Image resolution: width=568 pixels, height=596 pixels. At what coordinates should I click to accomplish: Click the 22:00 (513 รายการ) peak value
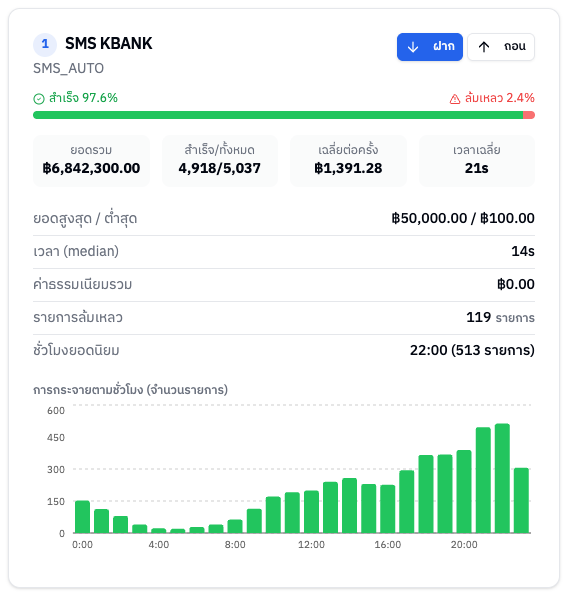point(472,350)
